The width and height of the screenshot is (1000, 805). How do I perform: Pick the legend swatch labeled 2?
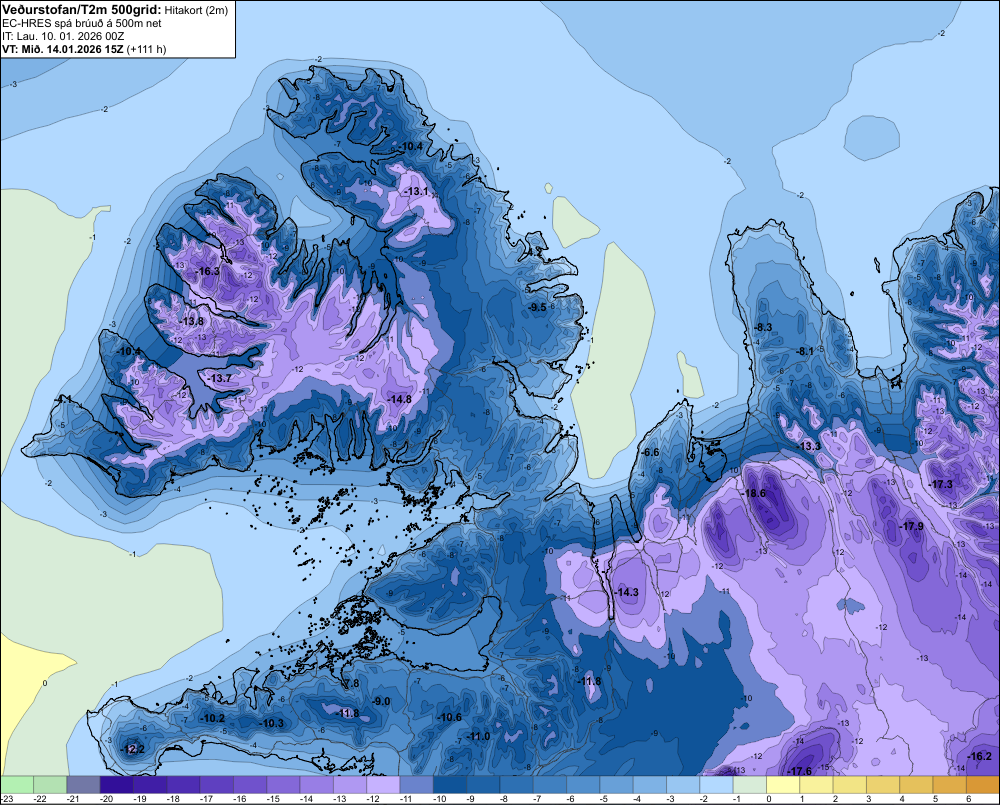(x=849, y=784)
